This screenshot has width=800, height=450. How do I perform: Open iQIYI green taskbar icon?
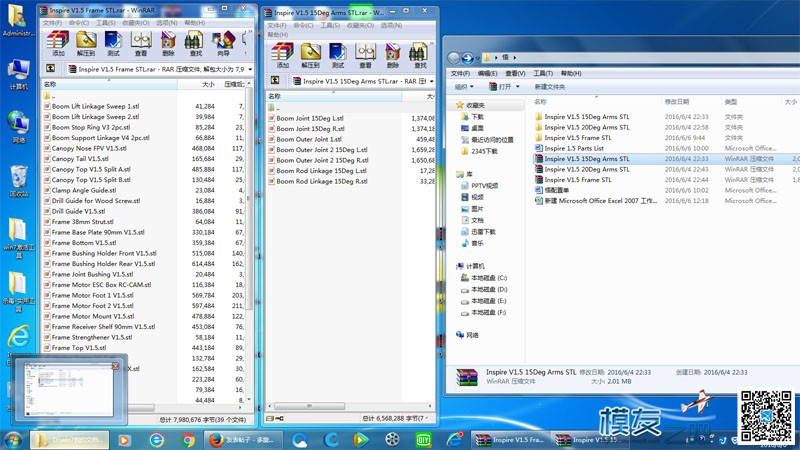click(423, 440)
